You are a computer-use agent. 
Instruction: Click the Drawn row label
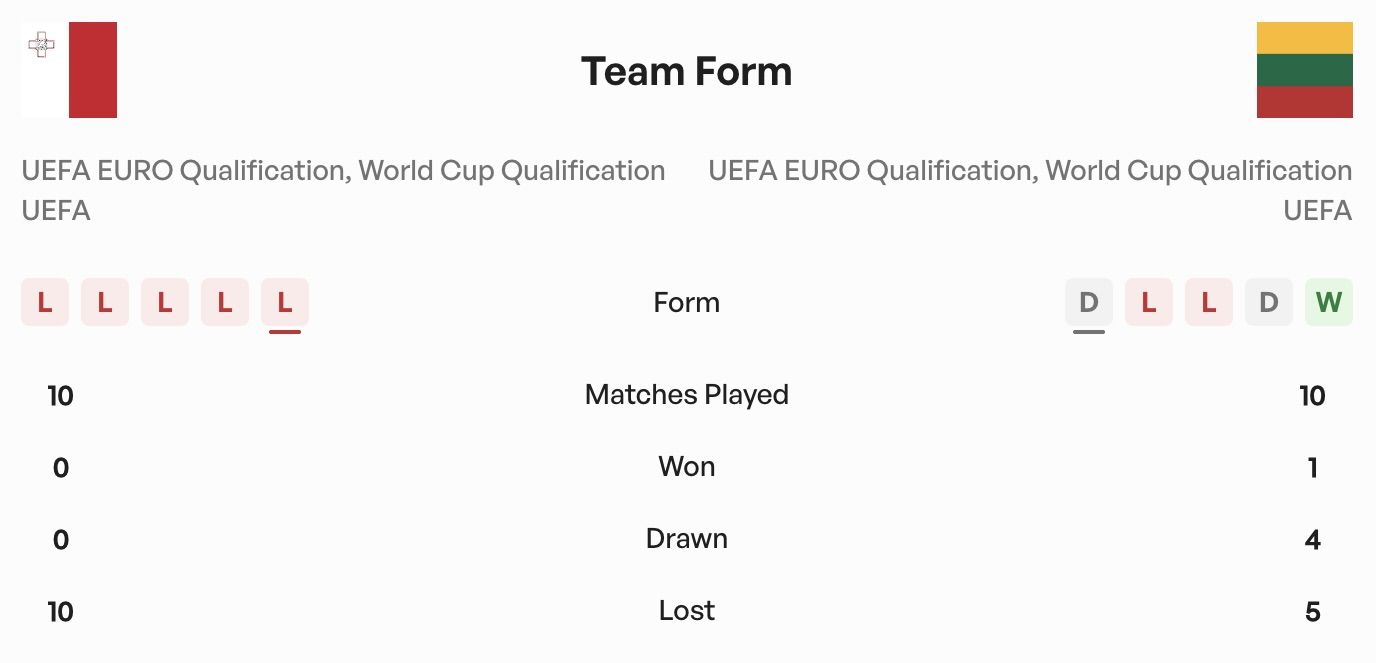687,539
